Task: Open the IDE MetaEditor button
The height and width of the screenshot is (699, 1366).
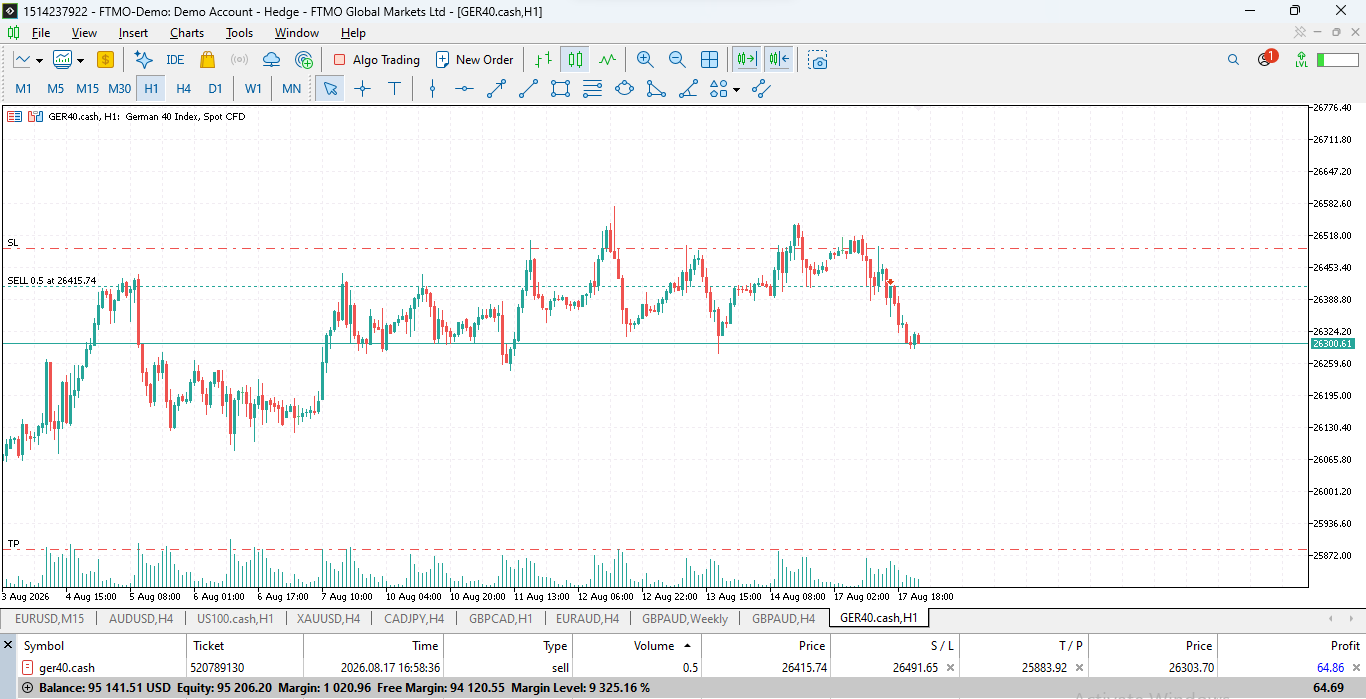Action: coord(175,60)
